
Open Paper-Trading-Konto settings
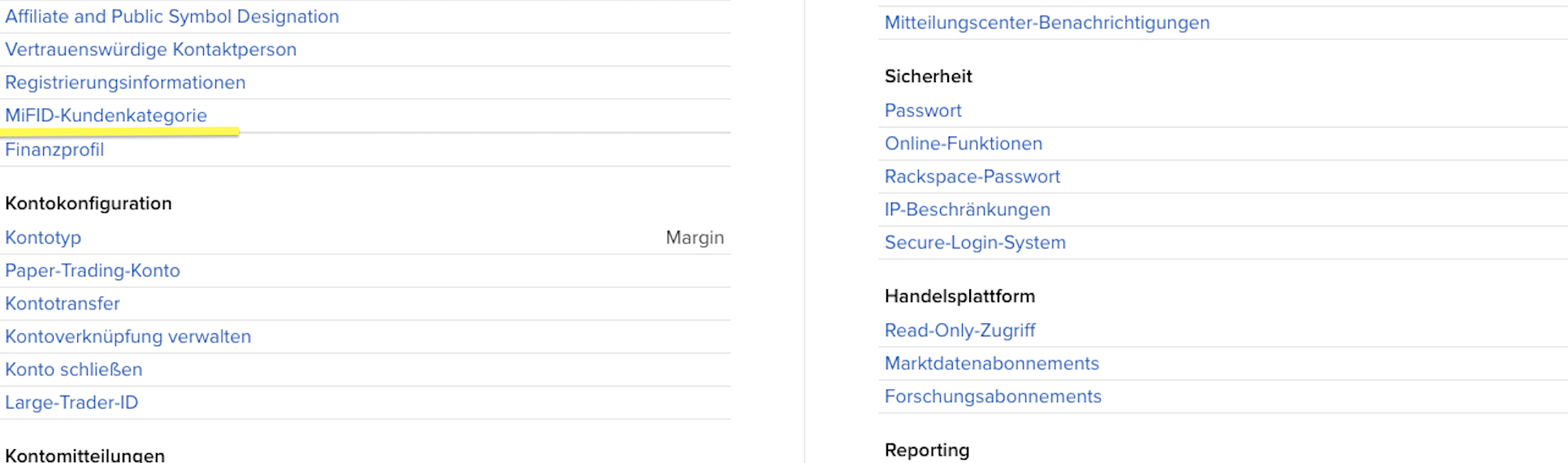pos(93,270)
